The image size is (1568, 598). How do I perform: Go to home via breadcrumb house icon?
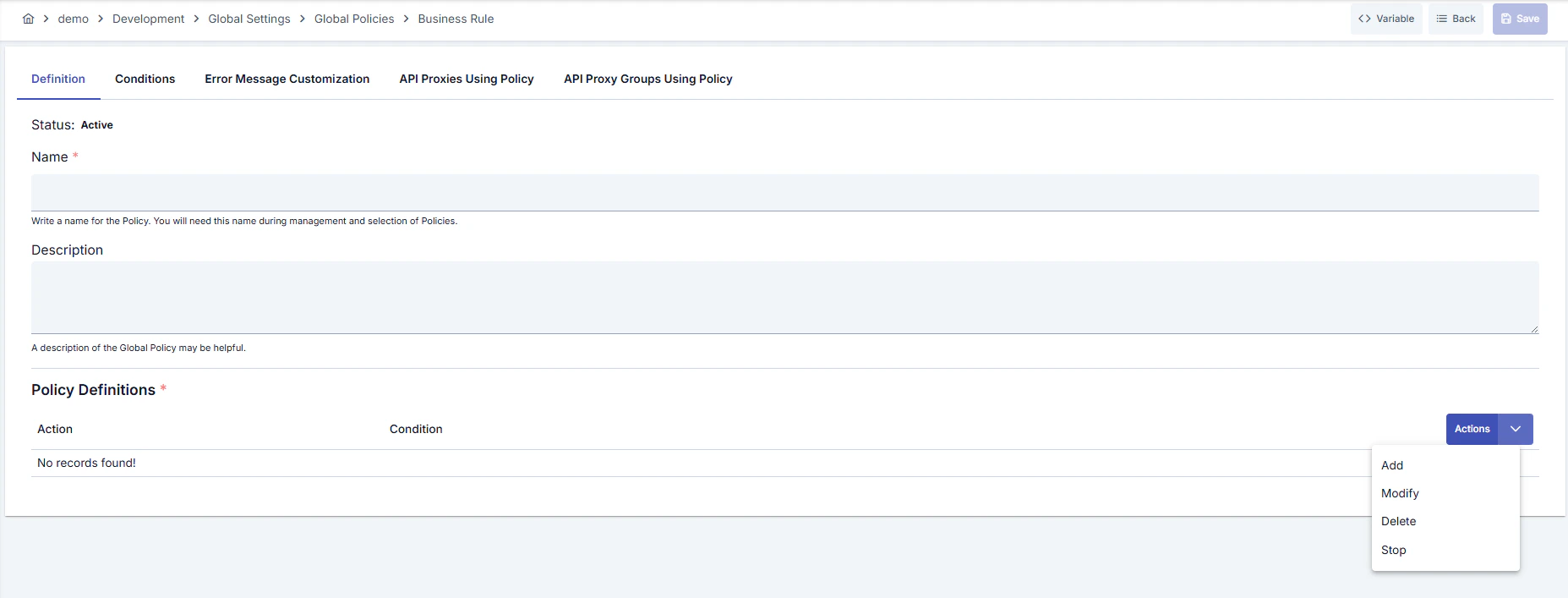(x=28, y=19)
